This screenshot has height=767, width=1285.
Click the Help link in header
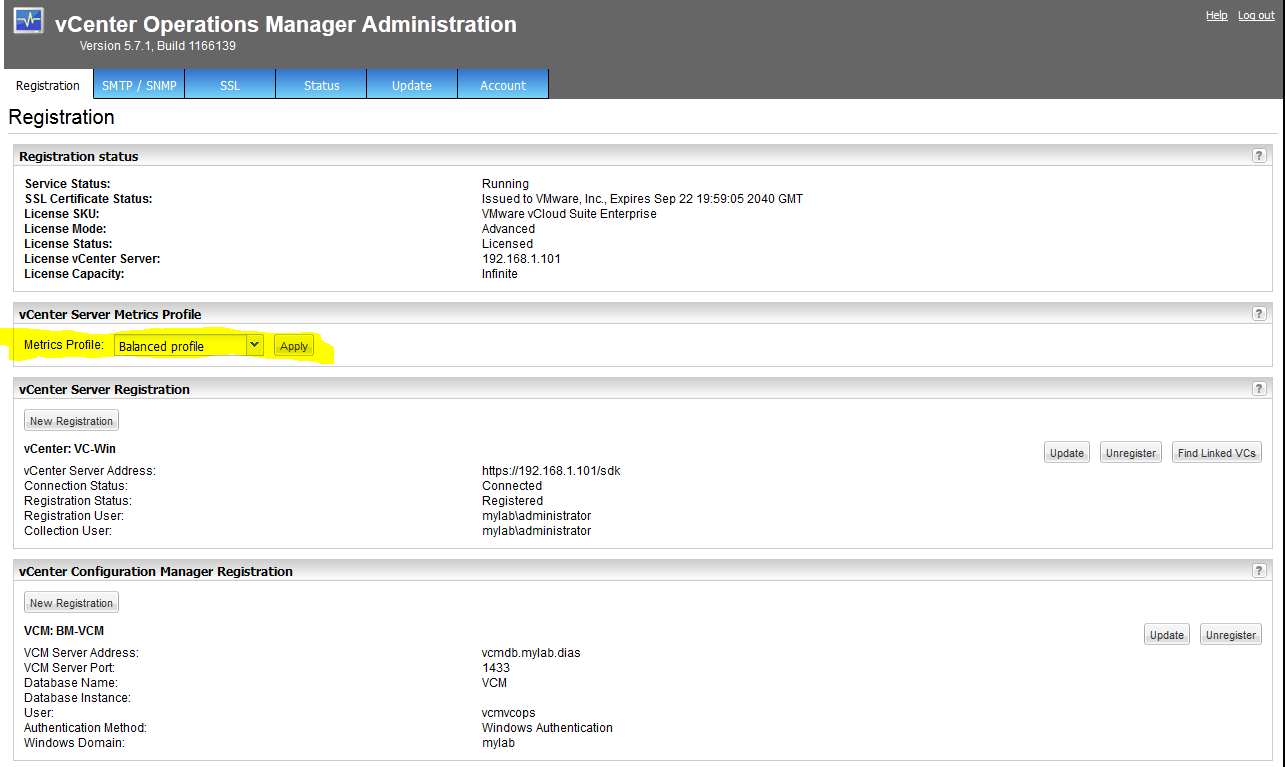[x=1216, y=15]
